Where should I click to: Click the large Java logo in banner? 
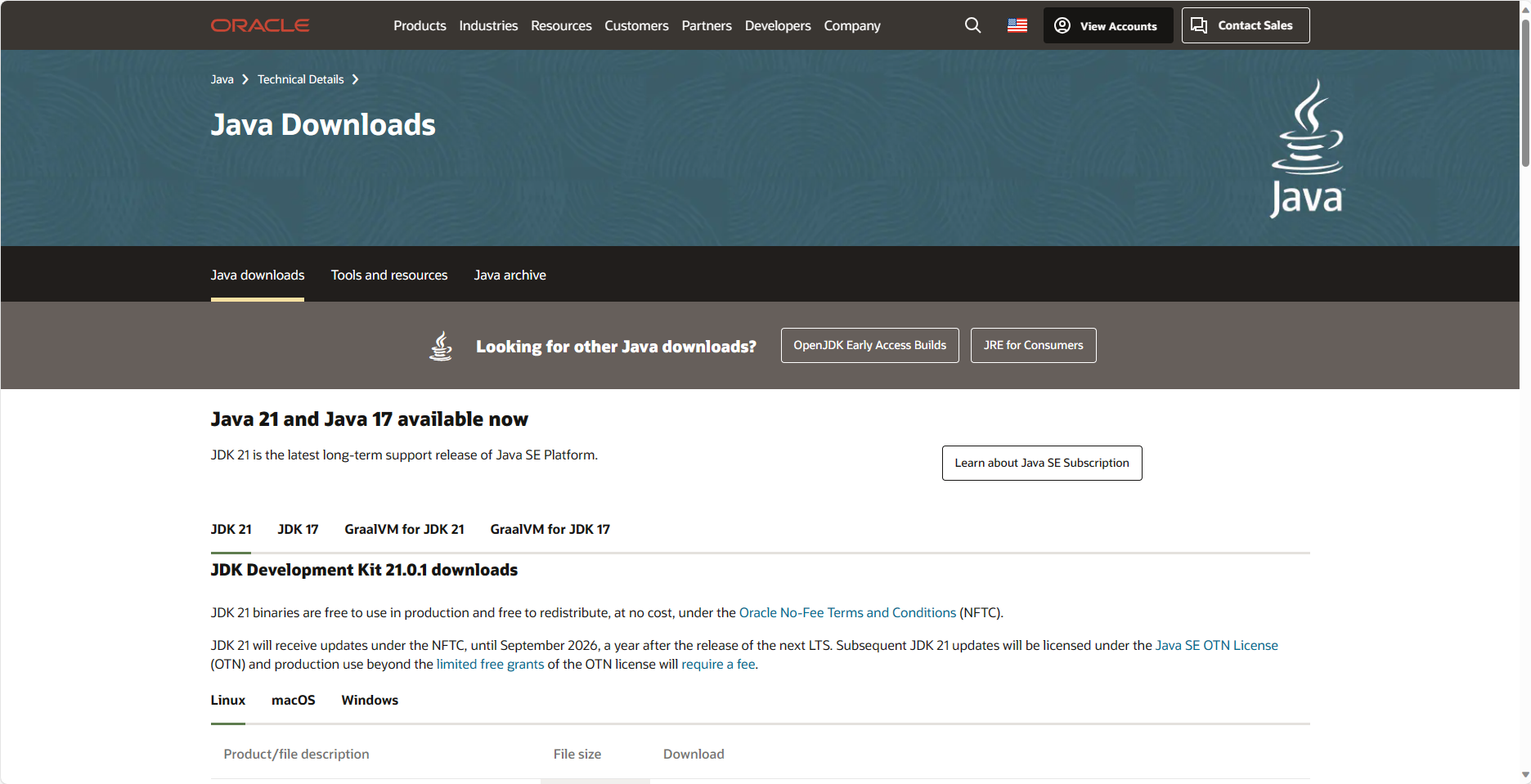[1307, 148]
